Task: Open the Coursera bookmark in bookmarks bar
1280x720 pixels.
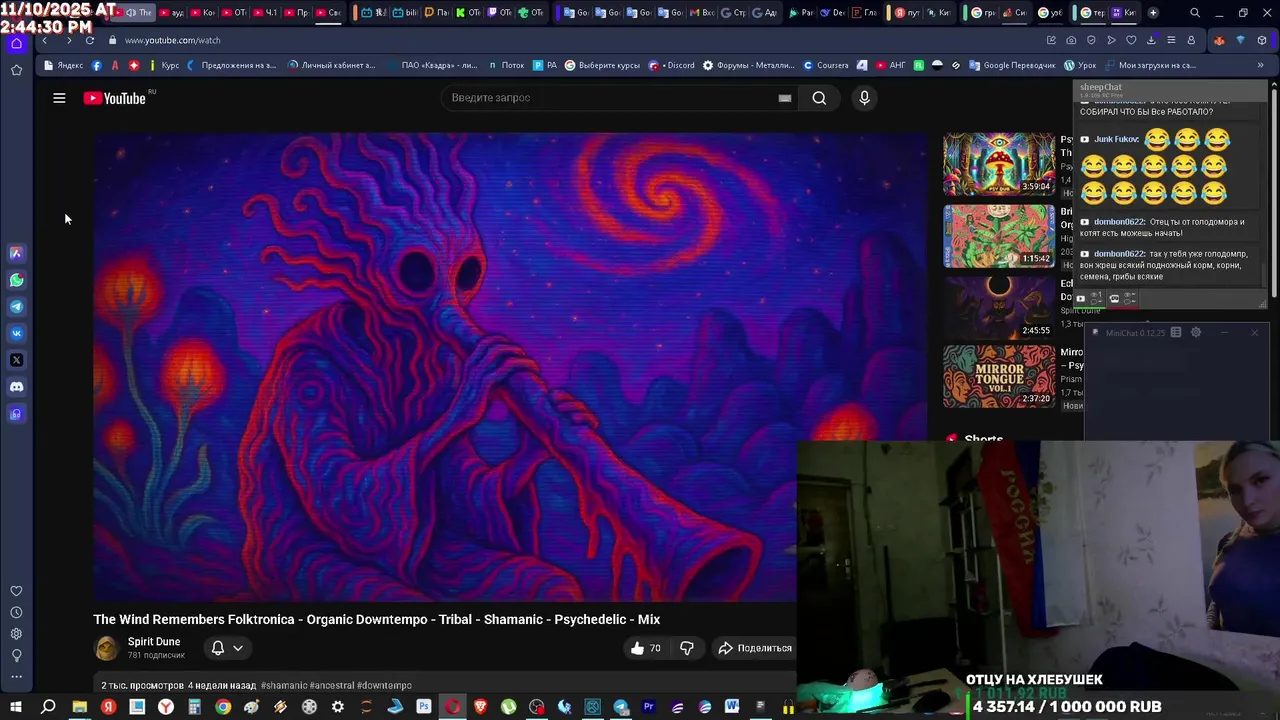Action: 826,65
